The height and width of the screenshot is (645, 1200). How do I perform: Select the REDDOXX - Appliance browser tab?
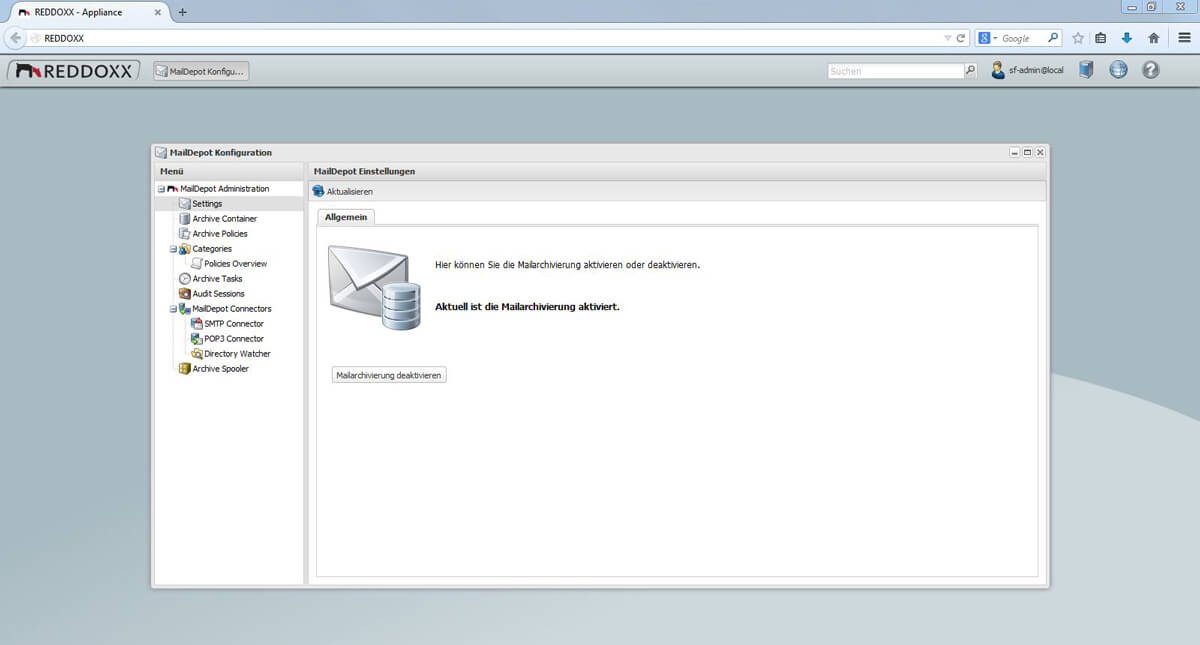pyautogui.click(x=90, y=12)
